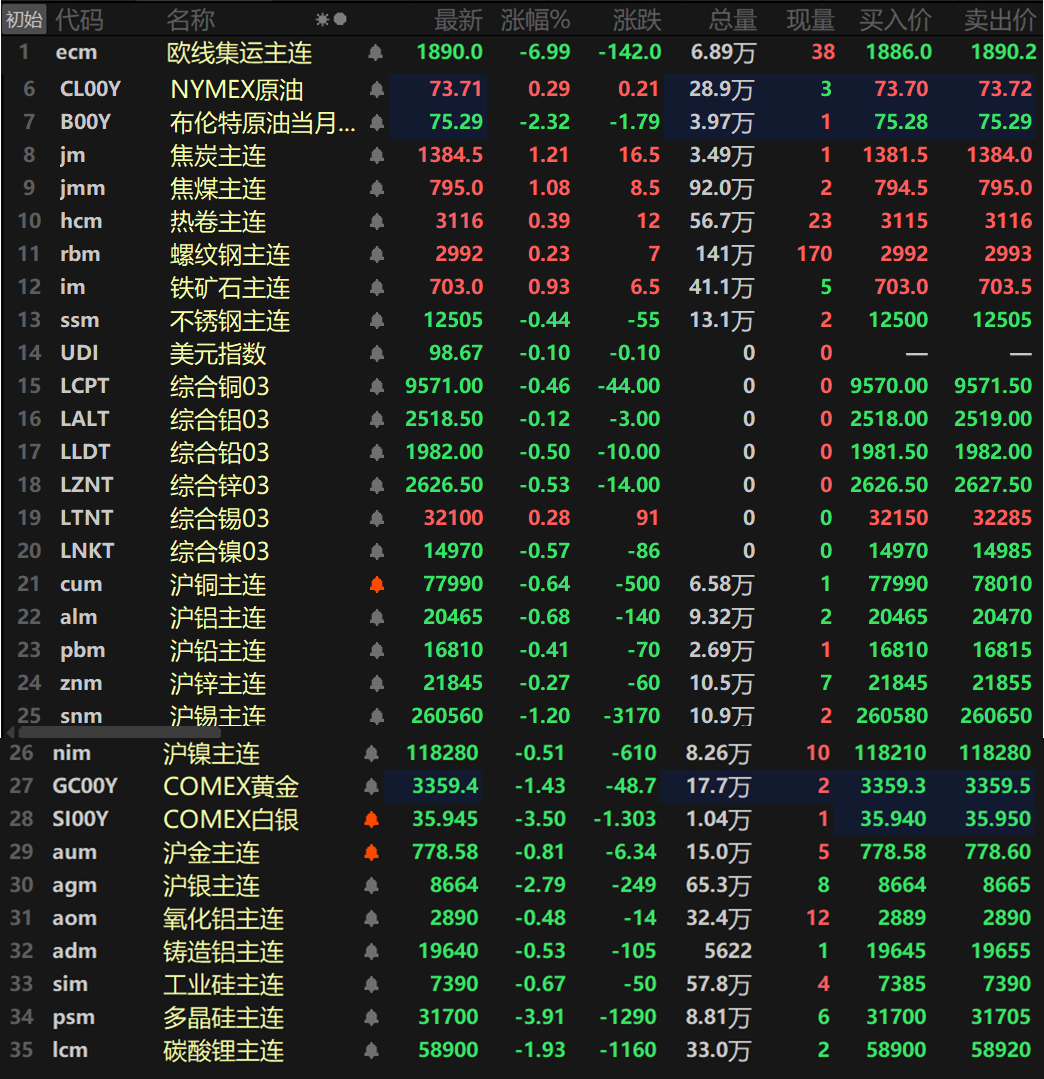The width and height of the screenshot is (1044, 1079).
Task: Open the 铁矿石主连 contract name
Action: pos(229,287)
